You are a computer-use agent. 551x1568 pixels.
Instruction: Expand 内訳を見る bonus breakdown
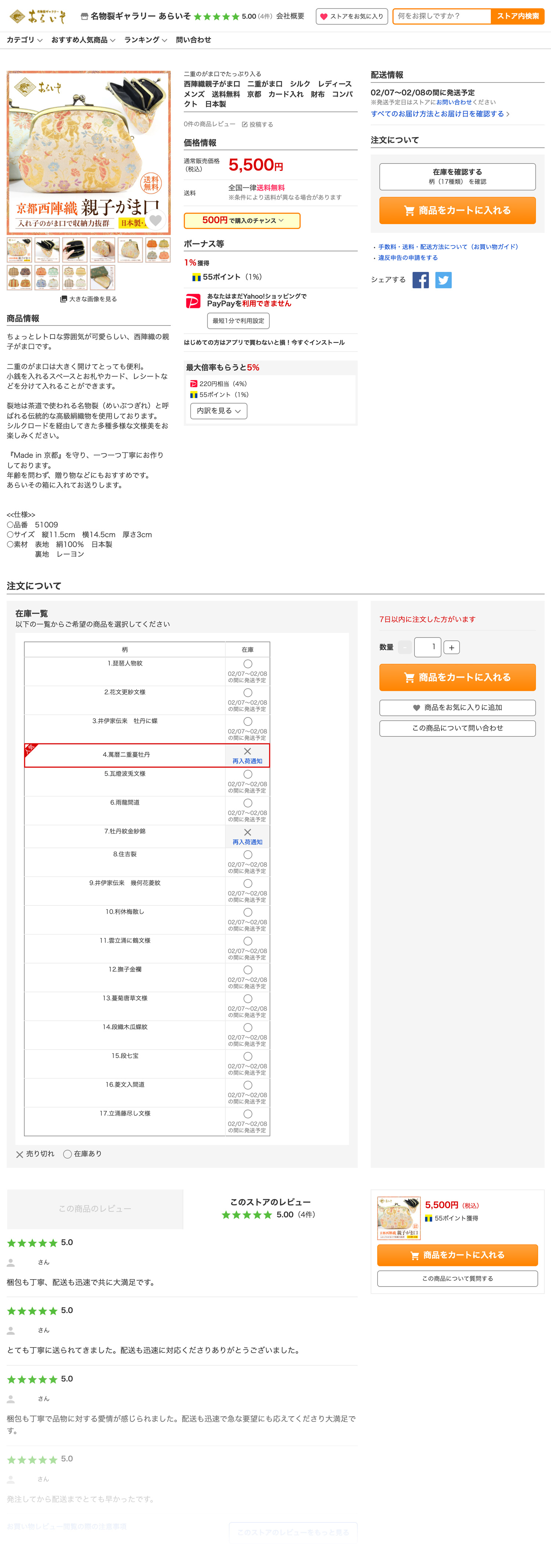click(218, 411)
